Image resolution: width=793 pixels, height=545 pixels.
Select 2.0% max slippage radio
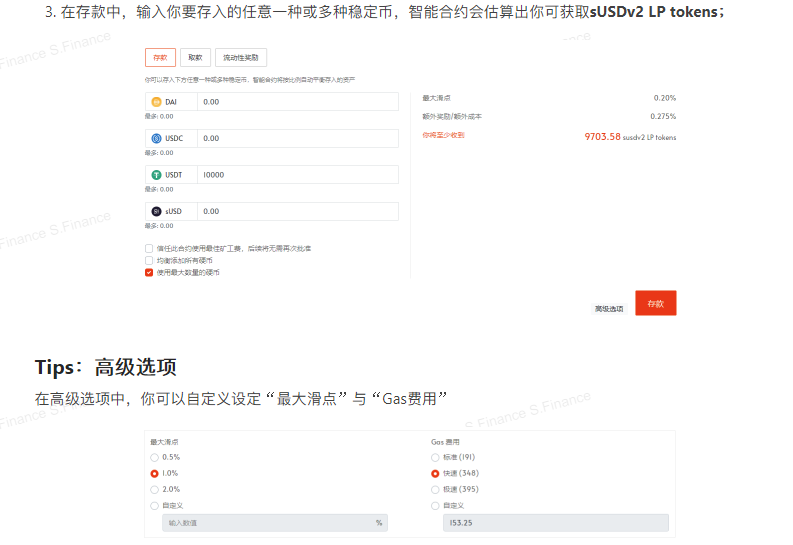(x=154, y=489)
